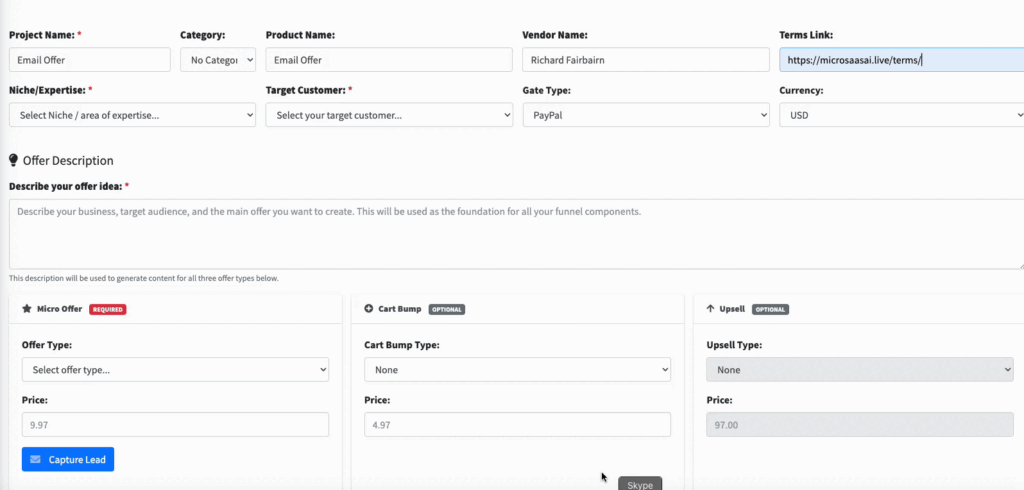Click the Micro Offer price field

(175, 425)
